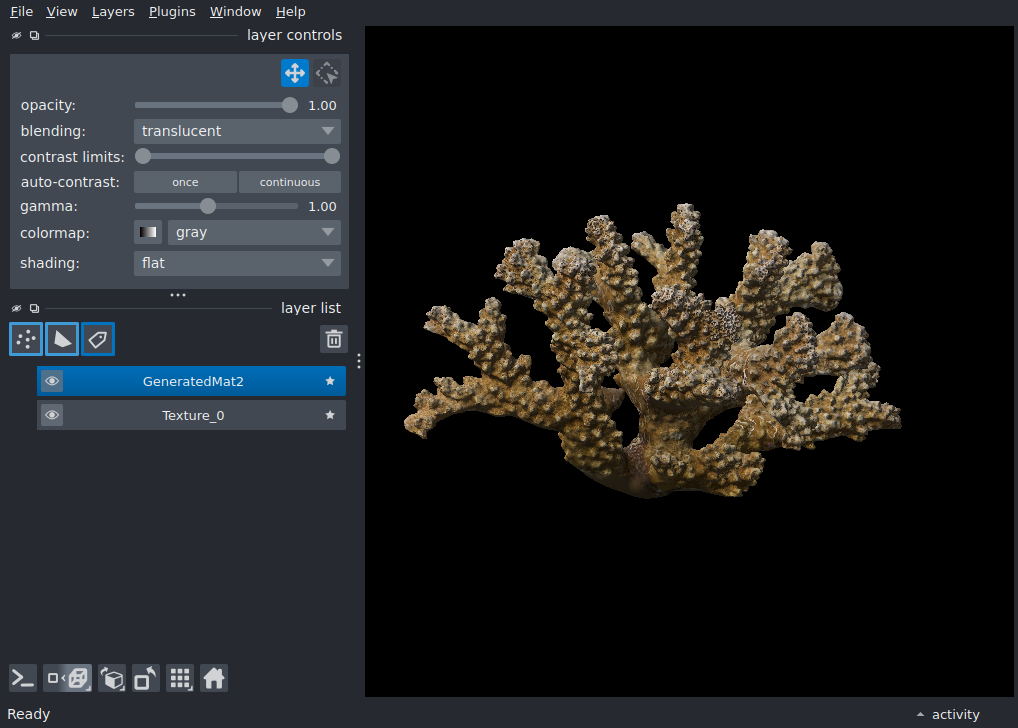Screen dimensions: 1018x728
Task: Click the Ready status text
Action: point(29,714)
